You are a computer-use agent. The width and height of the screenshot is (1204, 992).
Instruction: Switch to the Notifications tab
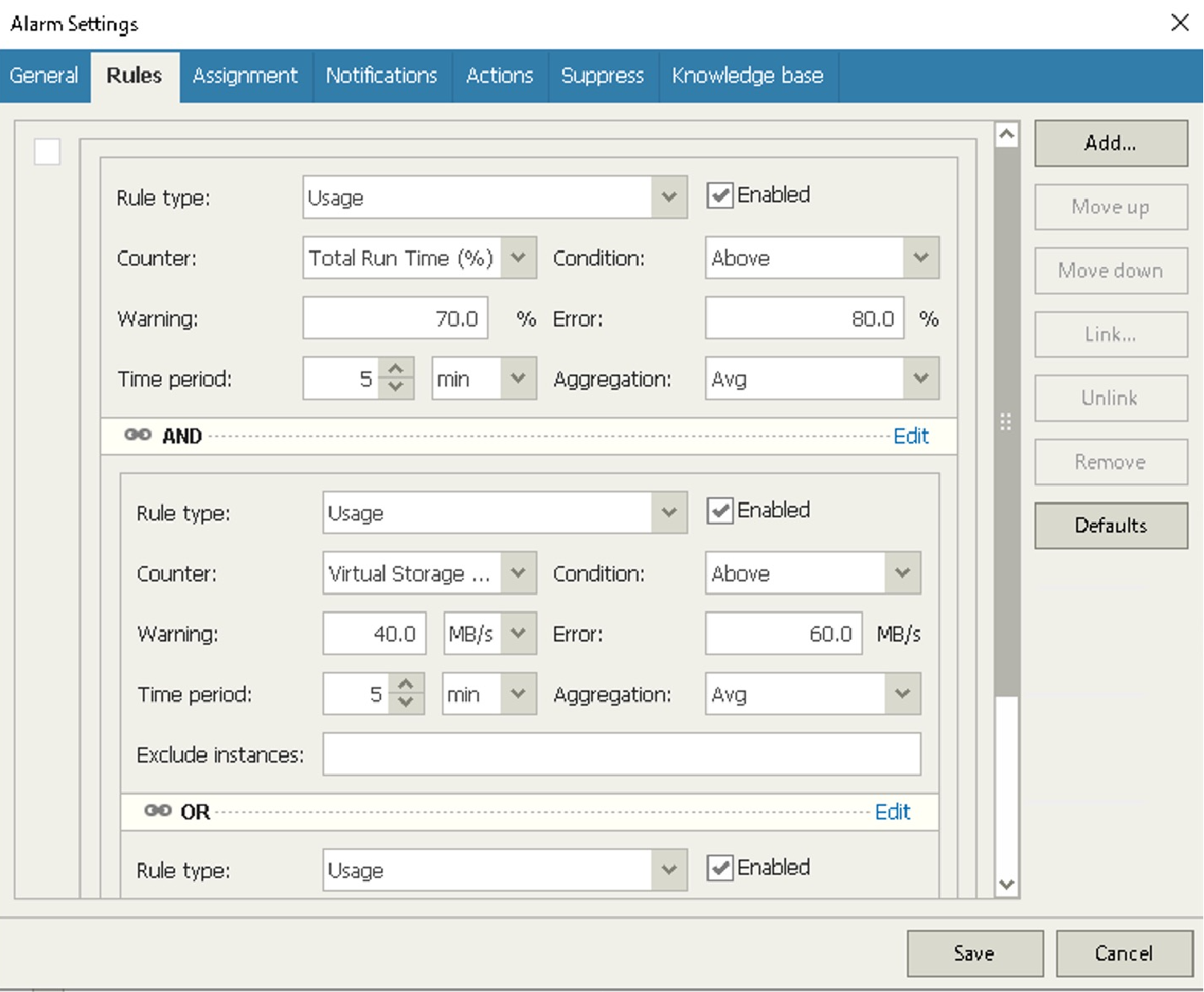[381, 75]
